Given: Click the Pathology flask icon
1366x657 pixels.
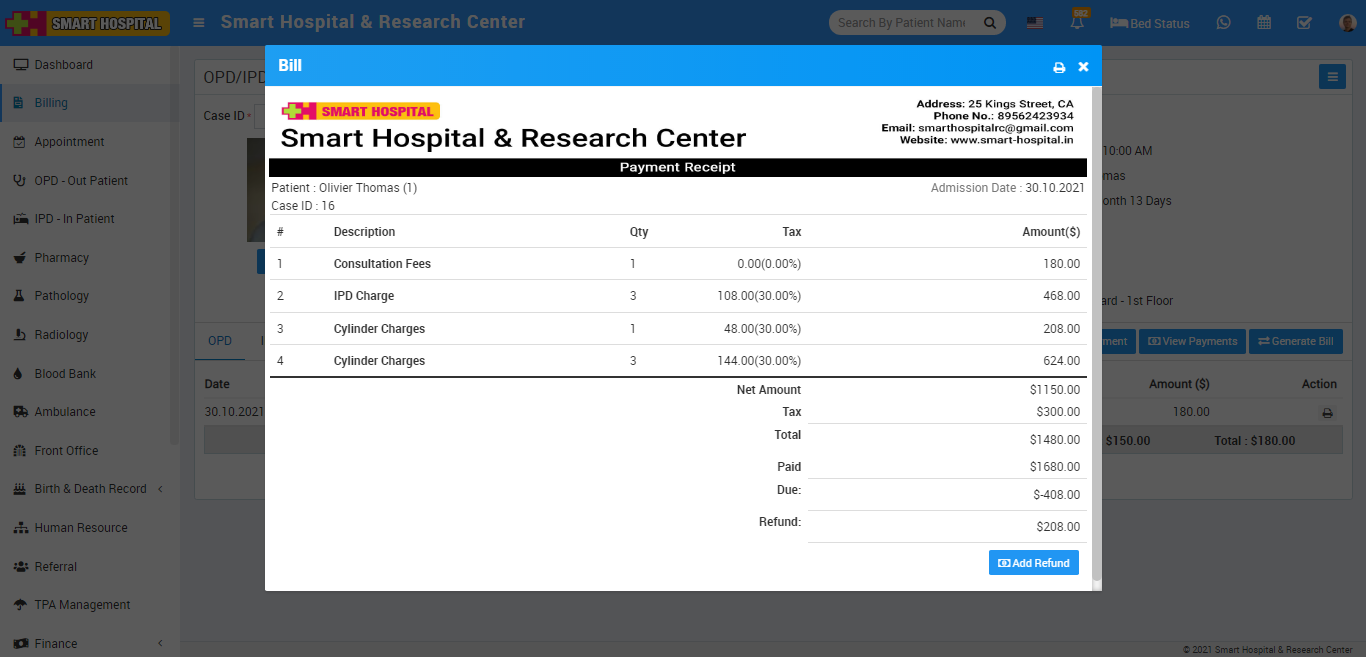Looking at the screenshot, I should (x=18, y=296).
